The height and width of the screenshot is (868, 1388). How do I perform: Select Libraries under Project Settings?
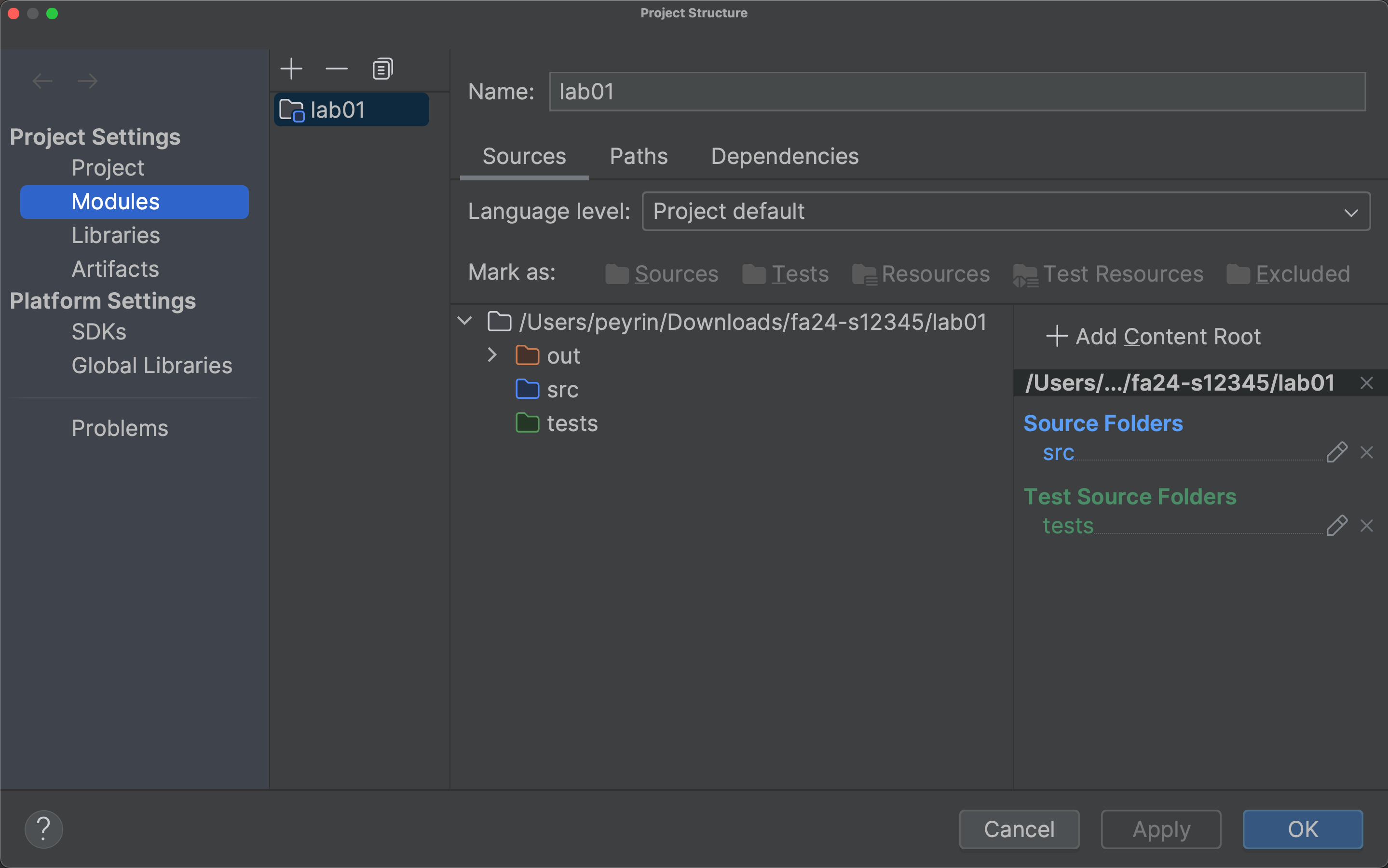pyautogui.click(x=115, y=235)
